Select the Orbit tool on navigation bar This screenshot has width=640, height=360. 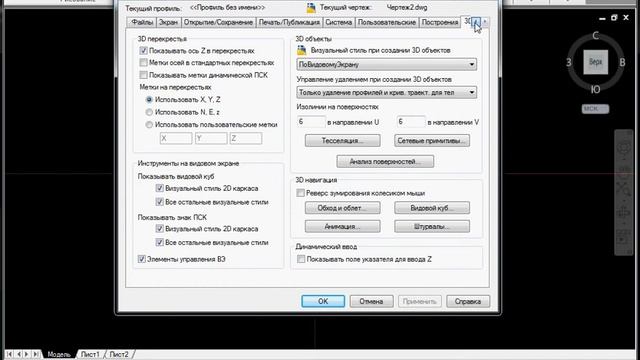click(x=624, y=212)
